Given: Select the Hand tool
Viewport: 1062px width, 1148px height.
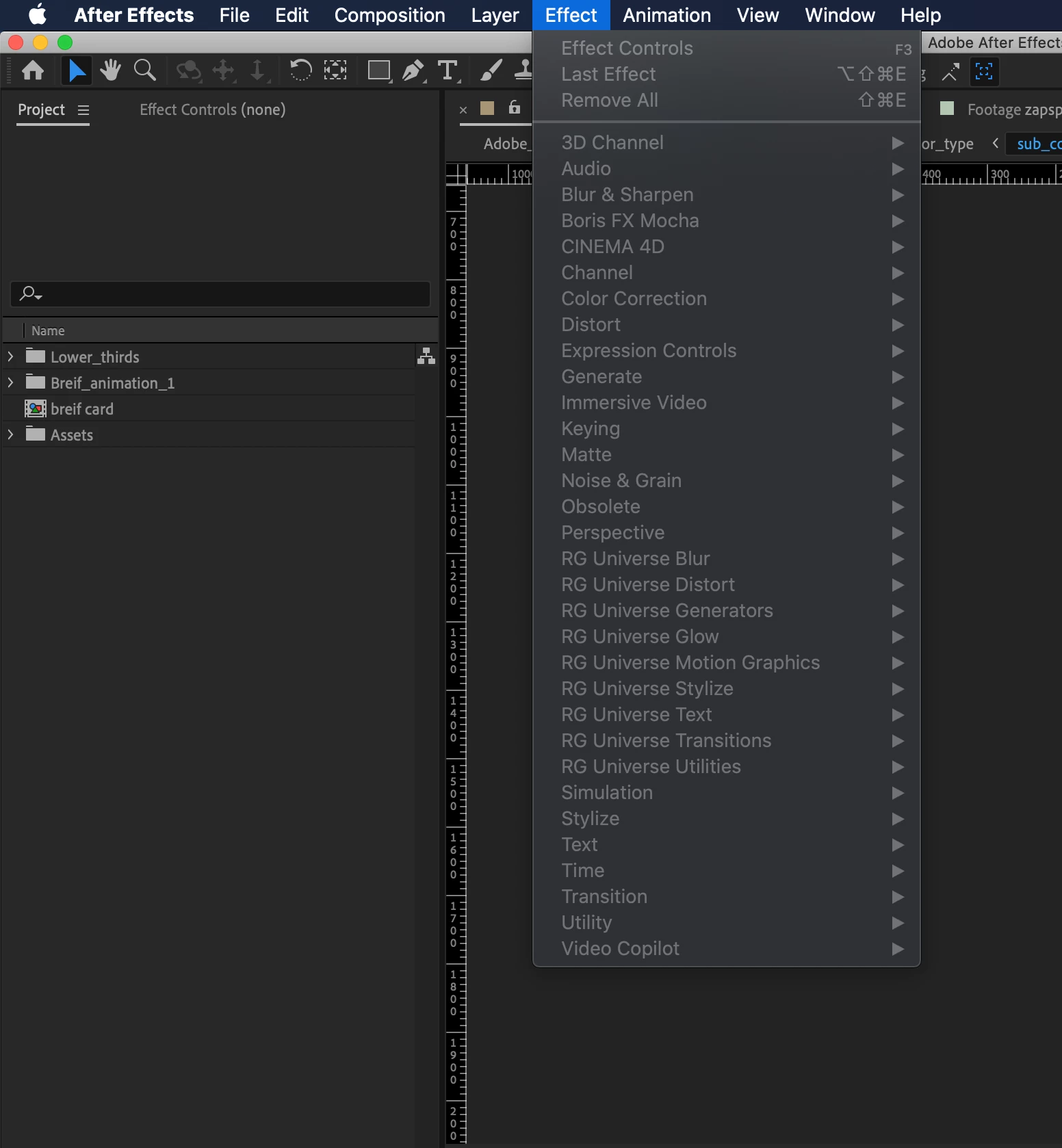Looking at the screenshot, I should tap(110, 70).
